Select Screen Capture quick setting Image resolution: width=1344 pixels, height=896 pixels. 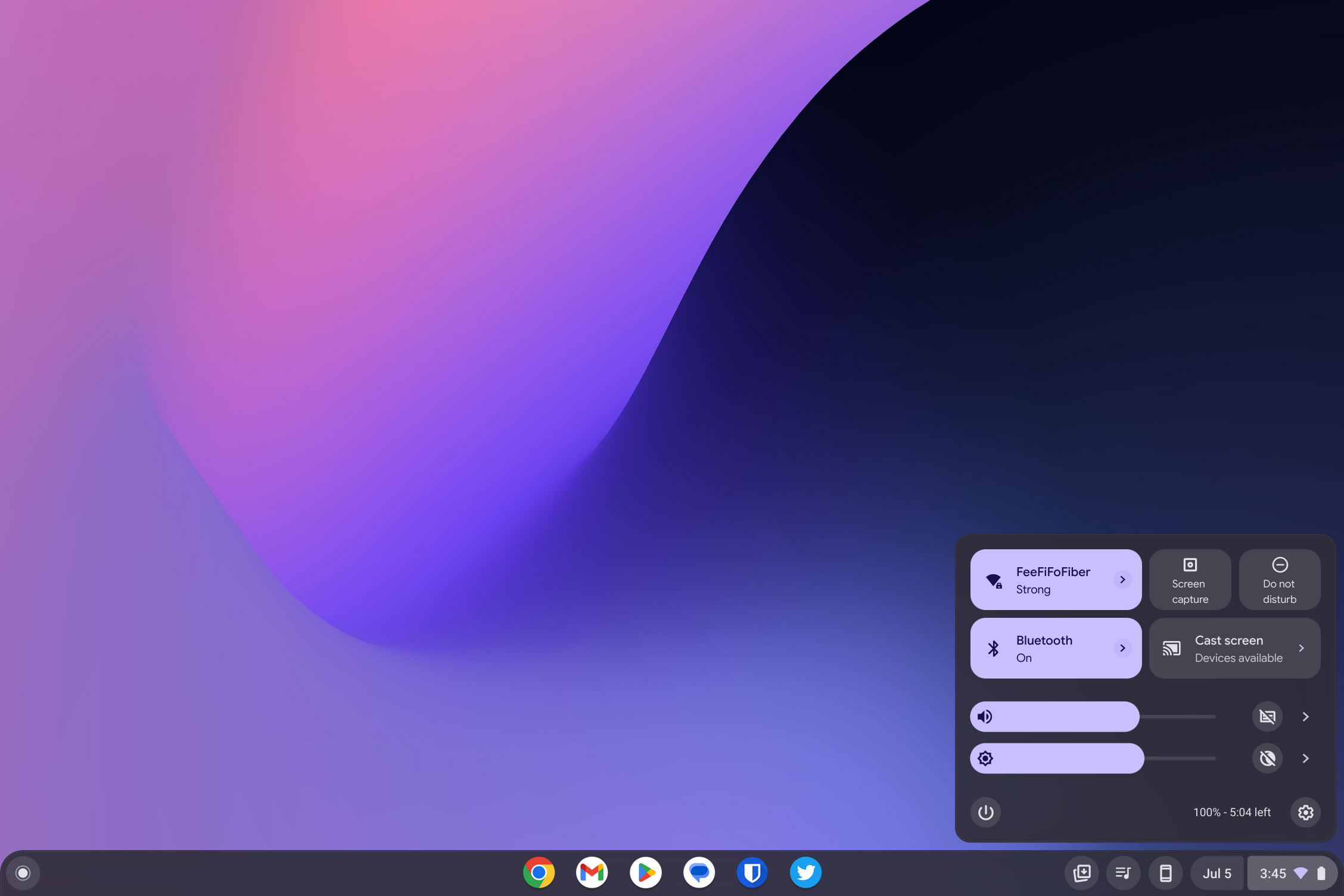point(1190,579)
